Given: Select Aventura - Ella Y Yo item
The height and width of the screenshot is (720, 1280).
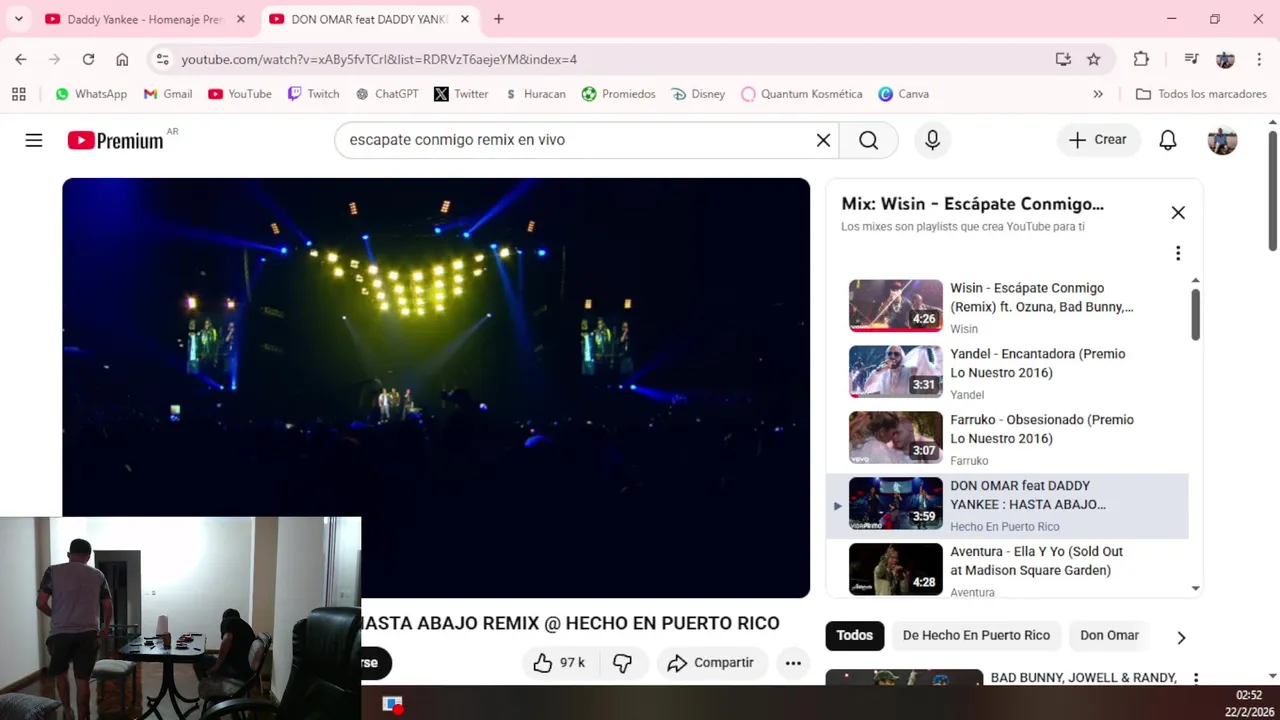Looking at the screenshot, I should [x=1007, y=569].
